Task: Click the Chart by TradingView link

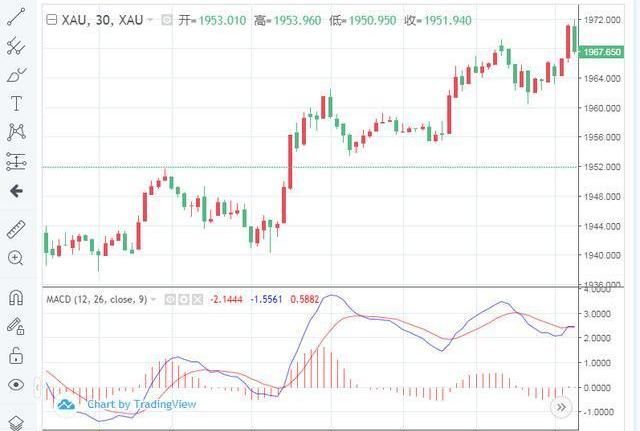Action: pyautogui.click(x=142, y=404)
